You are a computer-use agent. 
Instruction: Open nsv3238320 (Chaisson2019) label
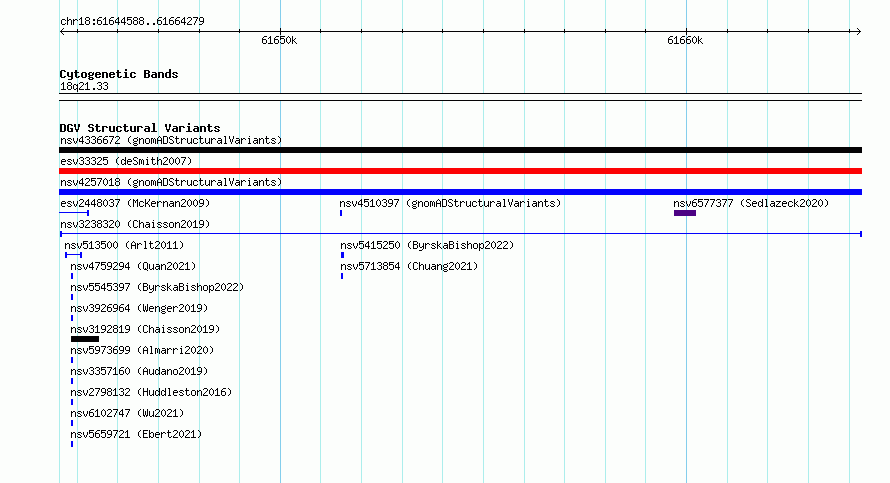coord(135,224)
